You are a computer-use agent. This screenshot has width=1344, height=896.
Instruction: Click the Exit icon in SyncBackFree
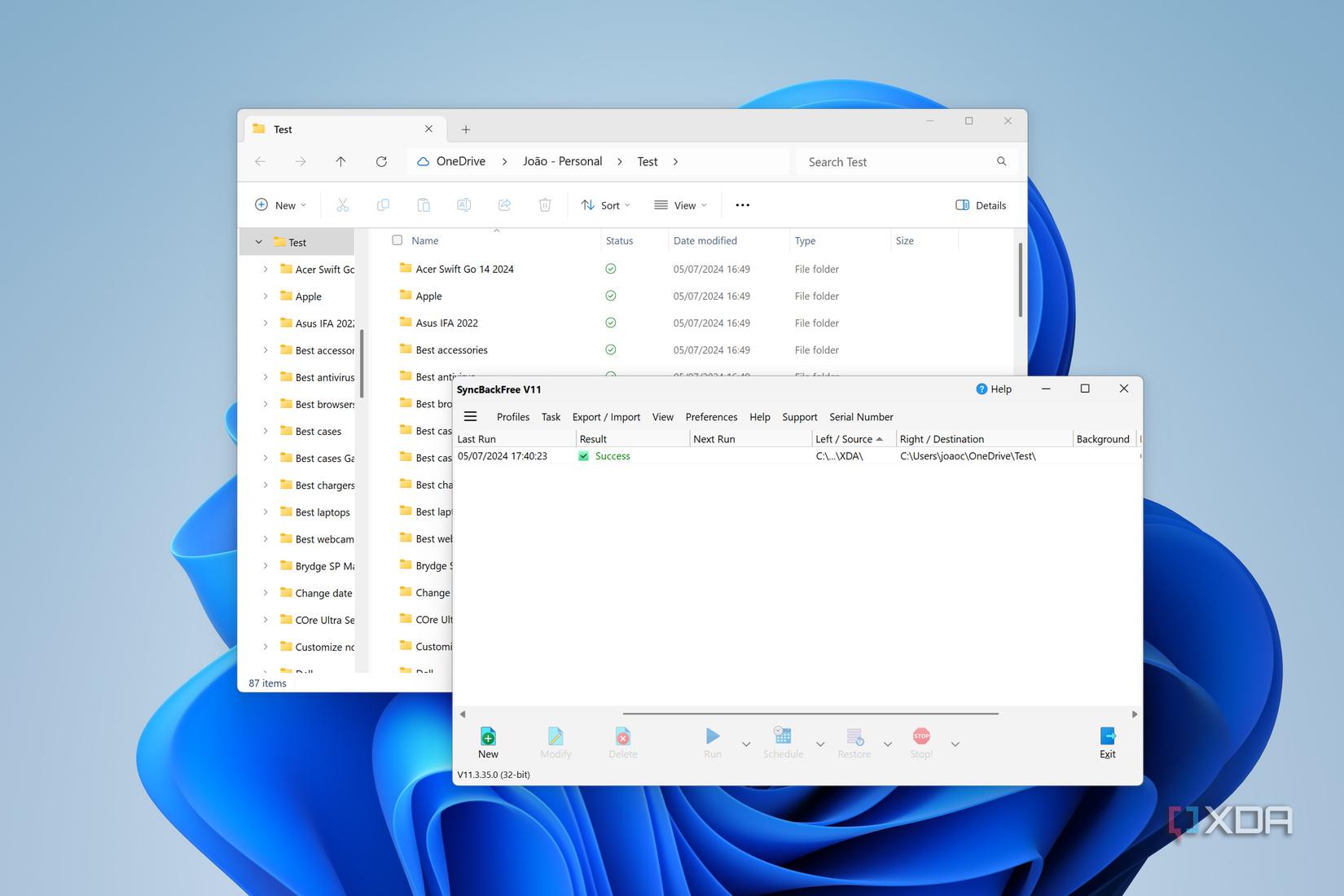click(x=1108, y=736)
